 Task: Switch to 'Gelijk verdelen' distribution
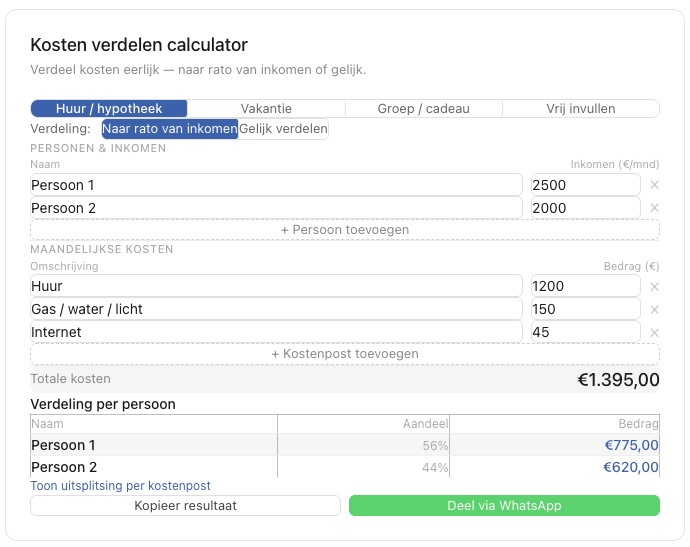pos(283,129)
